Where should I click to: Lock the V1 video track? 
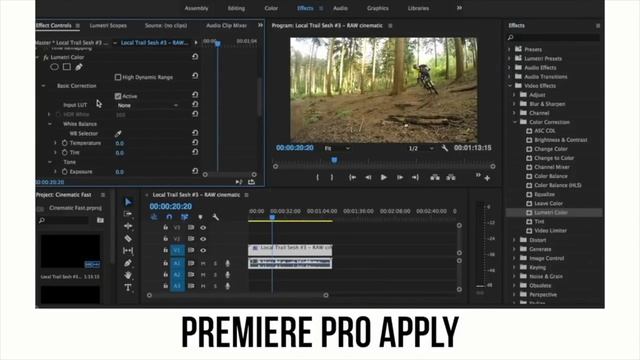[165, 250]
